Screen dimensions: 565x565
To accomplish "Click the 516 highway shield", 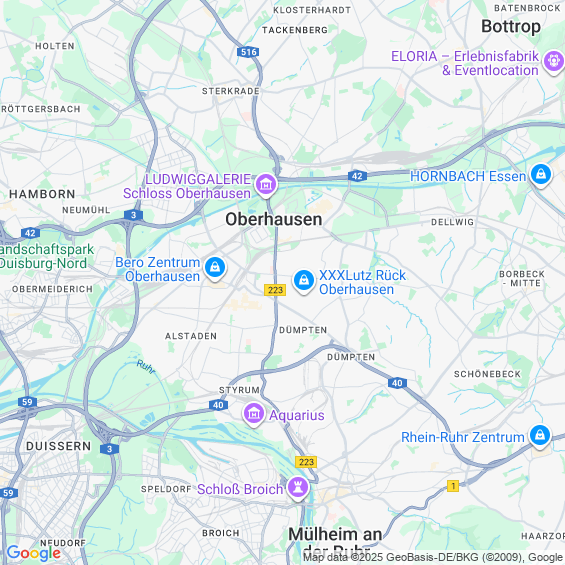I will (248, 52).
